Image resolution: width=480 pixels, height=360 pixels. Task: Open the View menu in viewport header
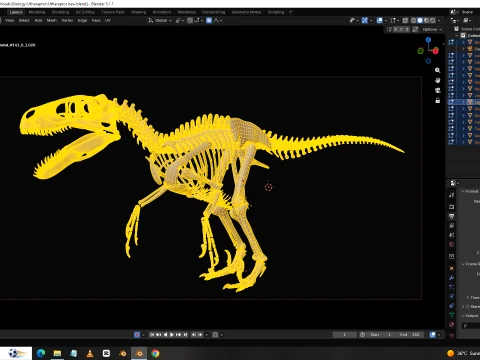[10, 20]
